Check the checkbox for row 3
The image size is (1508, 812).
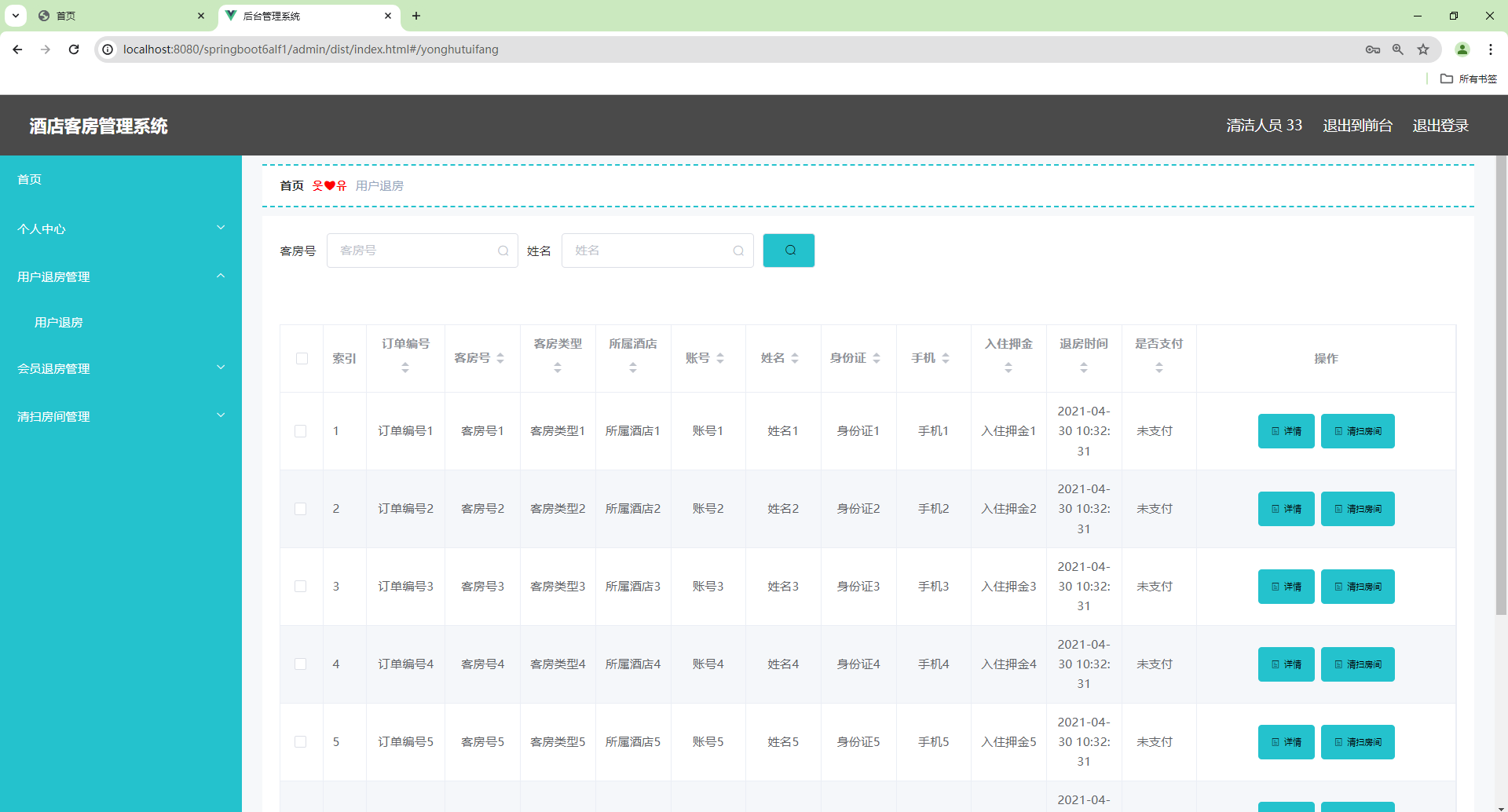coord(301,586)
